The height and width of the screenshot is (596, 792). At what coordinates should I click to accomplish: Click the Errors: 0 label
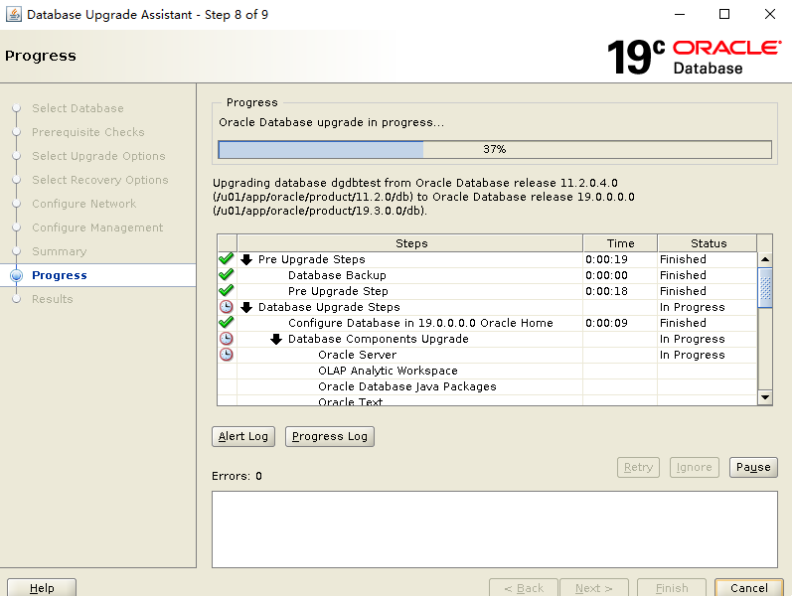[237, 476]
